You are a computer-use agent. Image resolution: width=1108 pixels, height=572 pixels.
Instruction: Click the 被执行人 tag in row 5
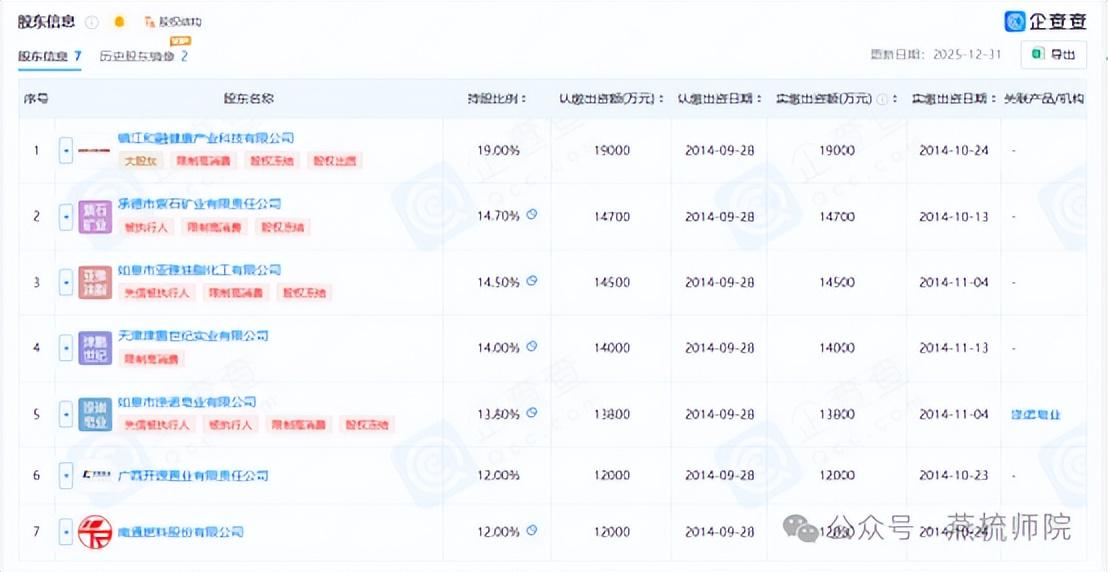[230, 425]
